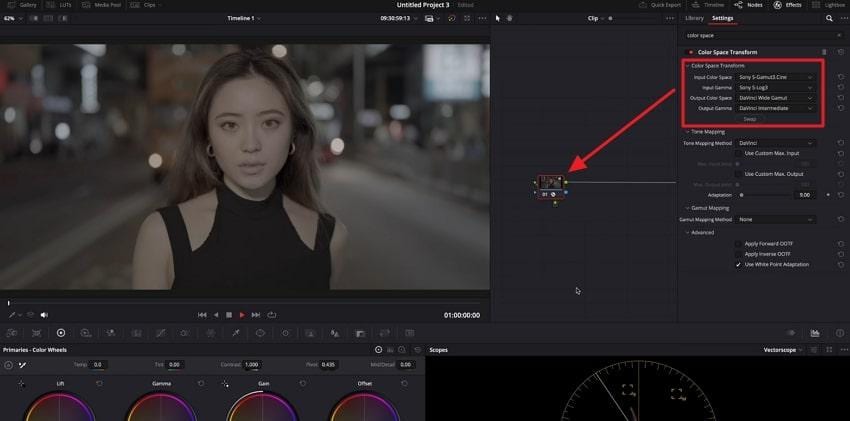Open Output Gamma dropdown
The image size is (850, 421).
tap(775, 108)
